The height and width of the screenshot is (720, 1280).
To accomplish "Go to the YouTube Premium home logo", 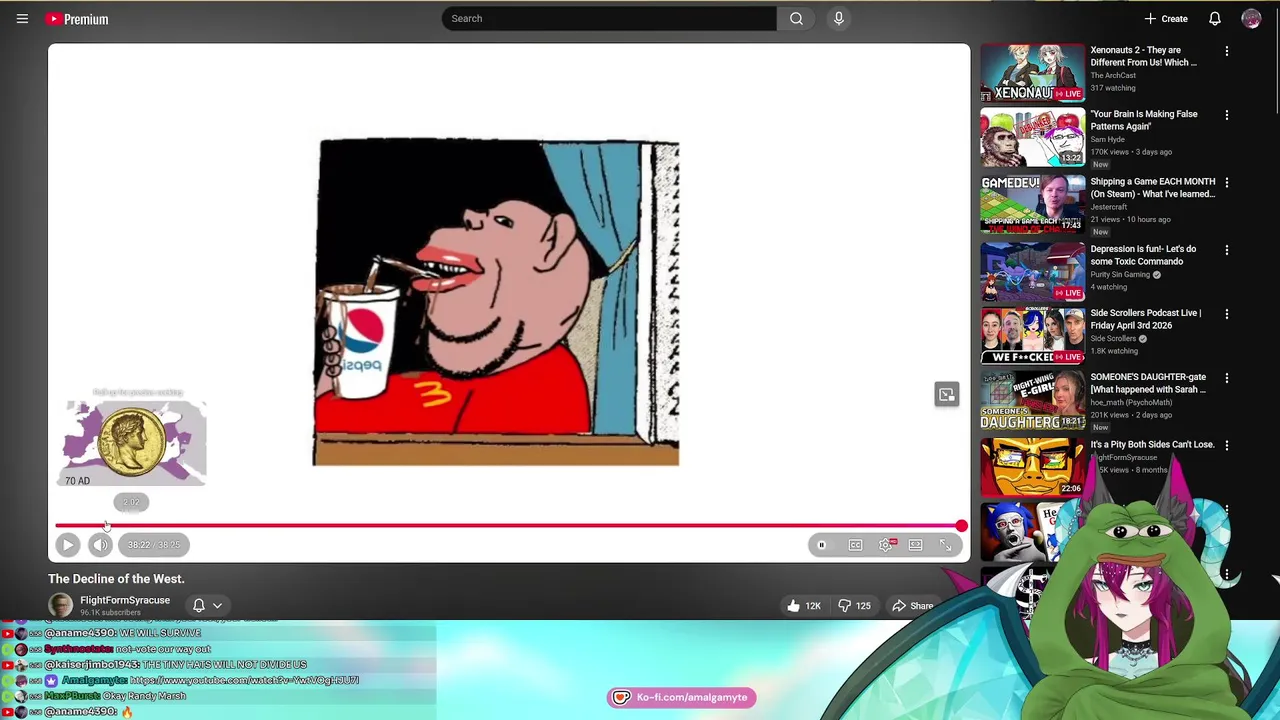I will click(x=77, y=19).
